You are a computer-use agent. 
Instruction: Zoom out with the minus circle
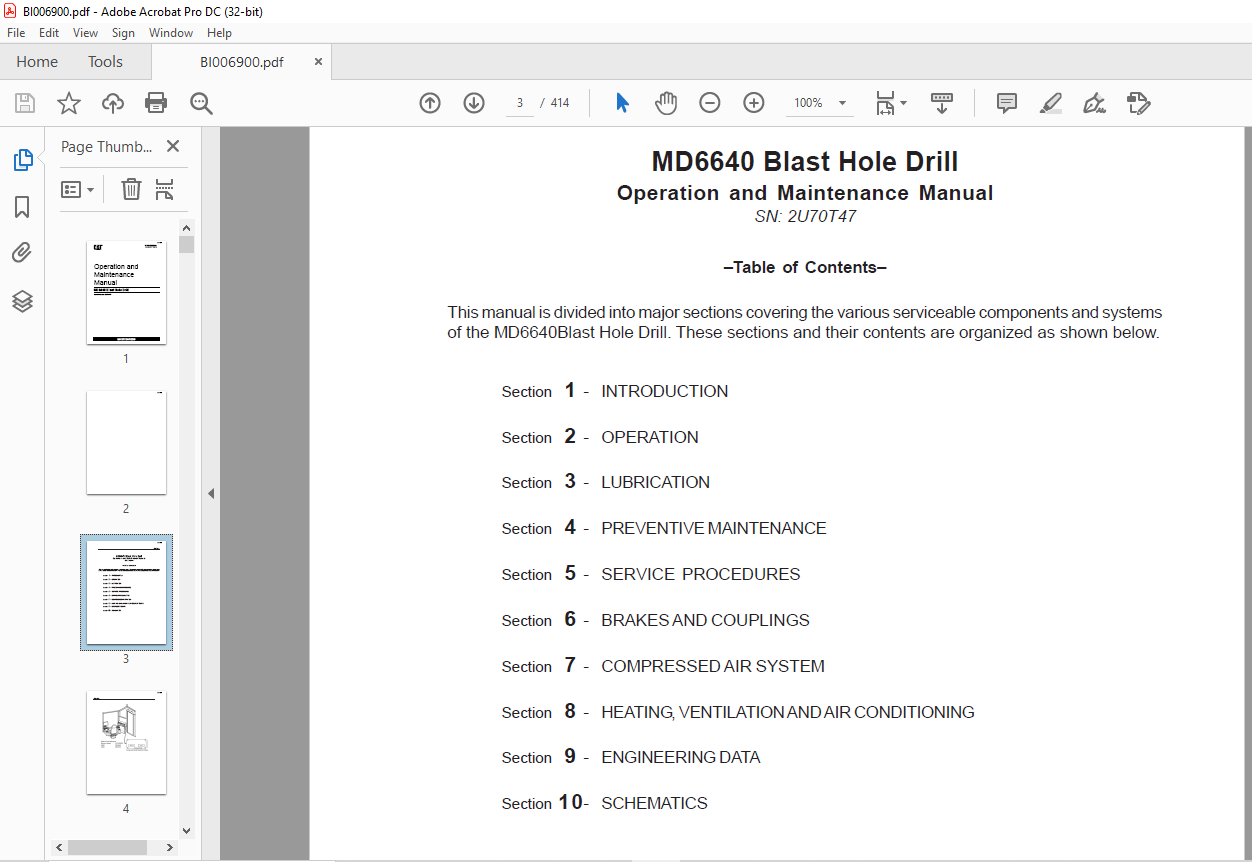(x=710, y=103)
